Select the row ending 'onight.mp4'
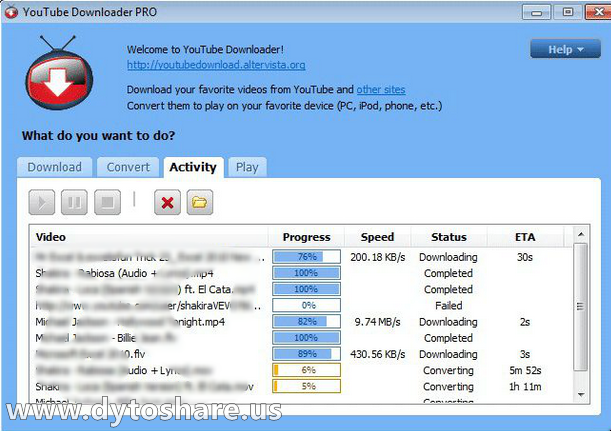The width and height of the screenshot is (611, 431). (302, 322)
